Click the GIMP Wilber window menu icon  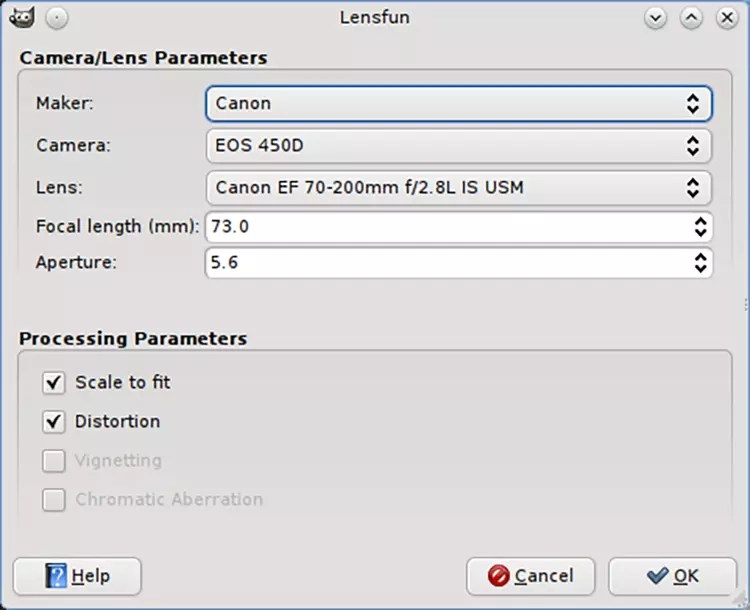click(24, 17)
